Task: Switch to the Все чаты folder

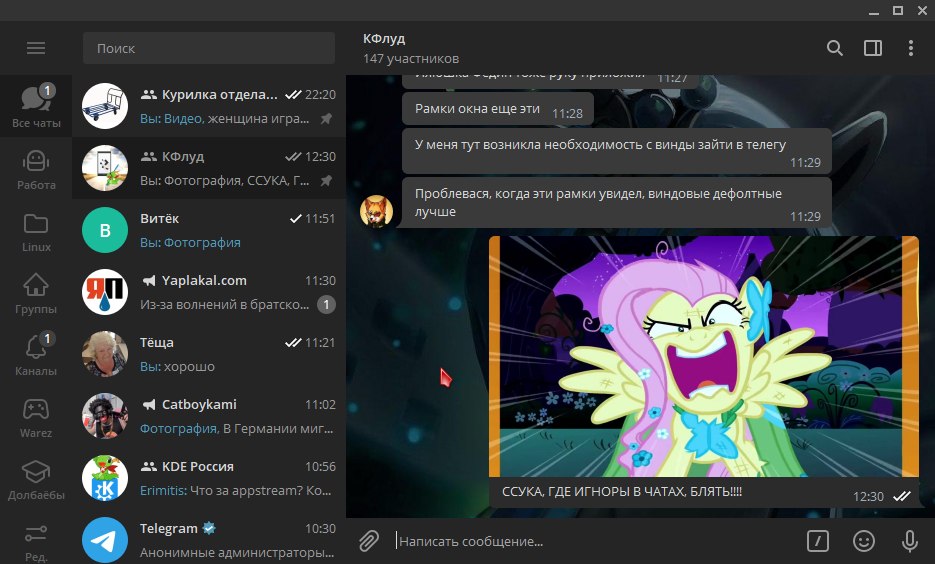Action: 36,106
